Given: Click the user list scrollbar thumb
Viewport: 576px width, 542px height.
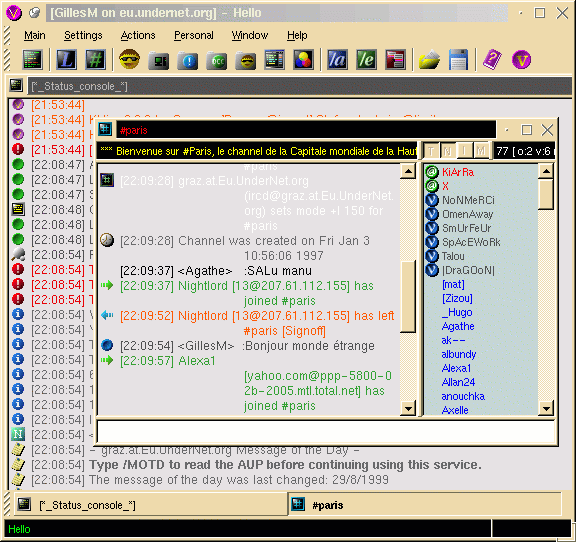Looking at the screenshot, I should 546,194.
